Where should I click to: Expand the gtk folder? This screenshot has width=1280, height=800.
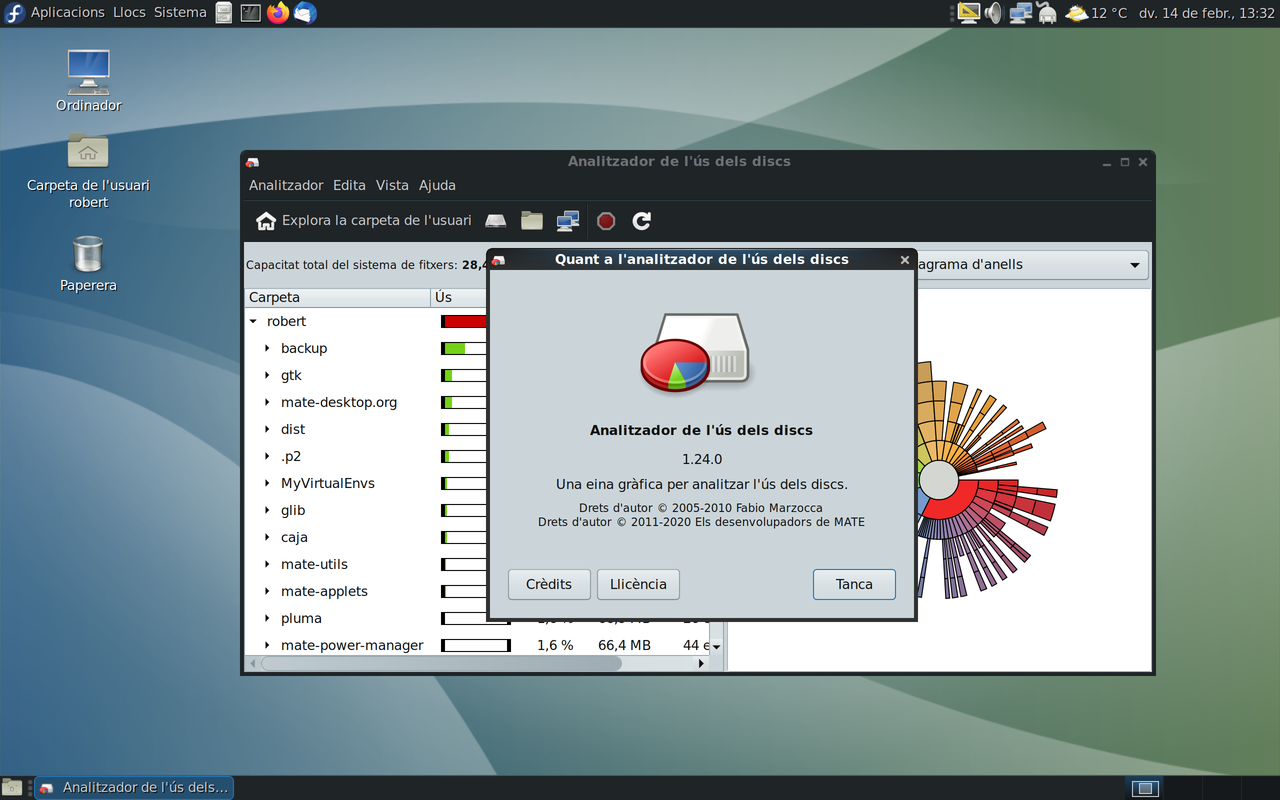click(267, 376)
